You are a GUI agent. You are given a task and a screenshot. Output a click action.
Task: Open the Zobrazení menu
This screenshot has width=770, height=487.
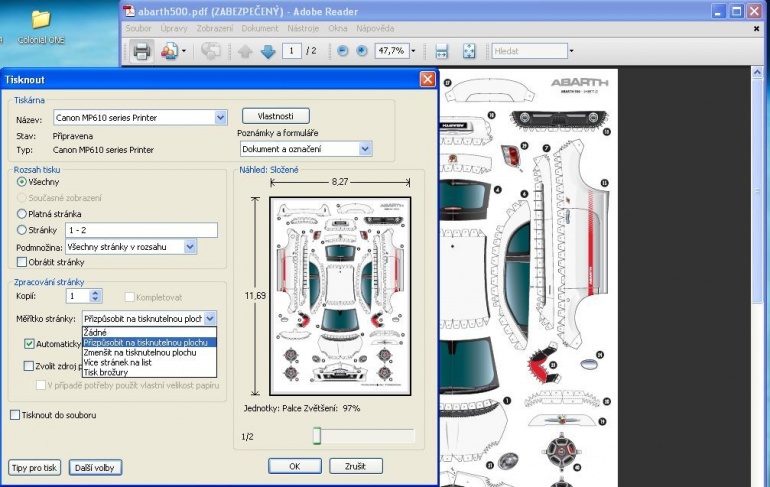215,28
